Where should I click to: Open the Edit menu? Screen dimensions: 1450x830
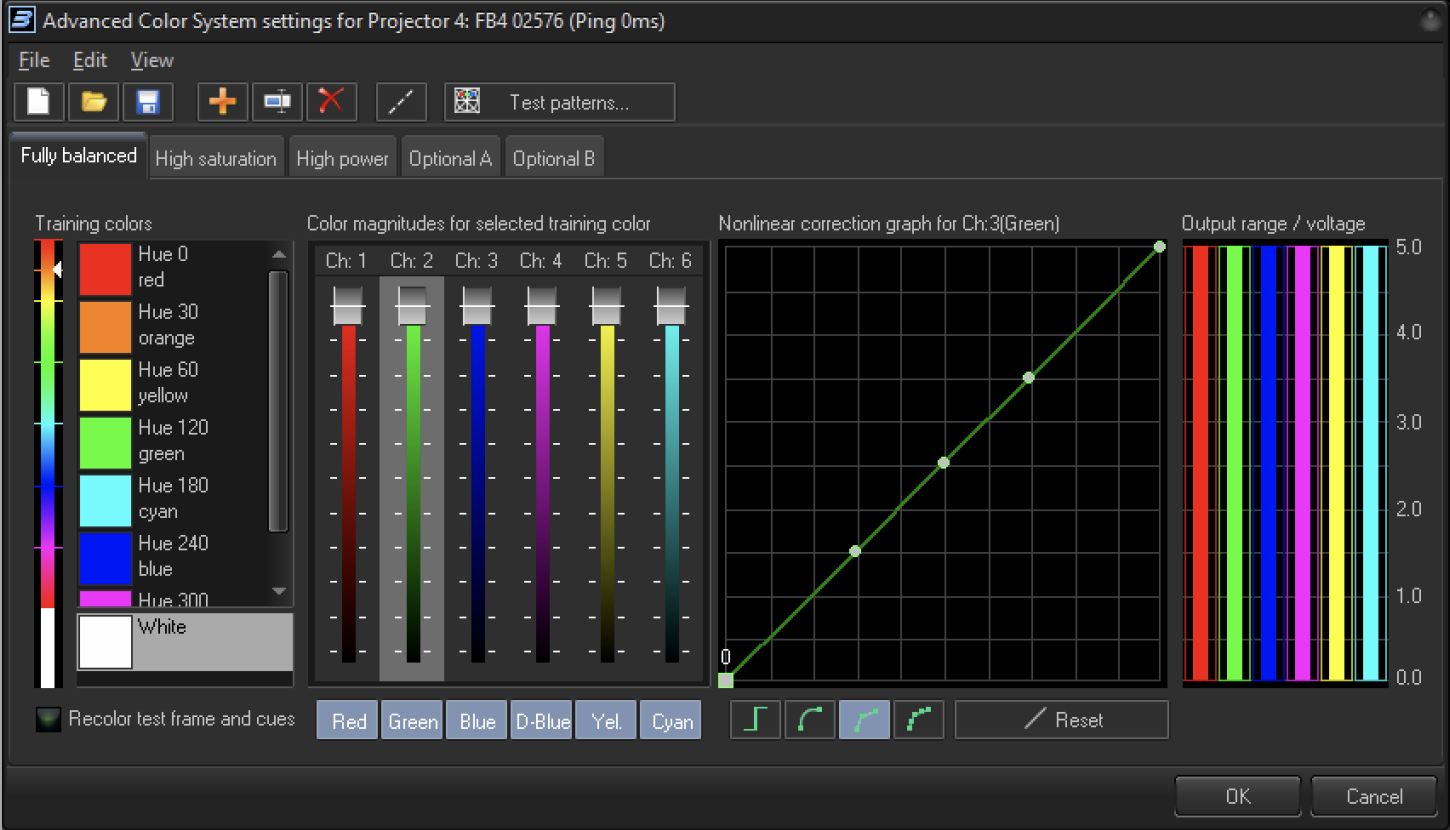[90, 60]
